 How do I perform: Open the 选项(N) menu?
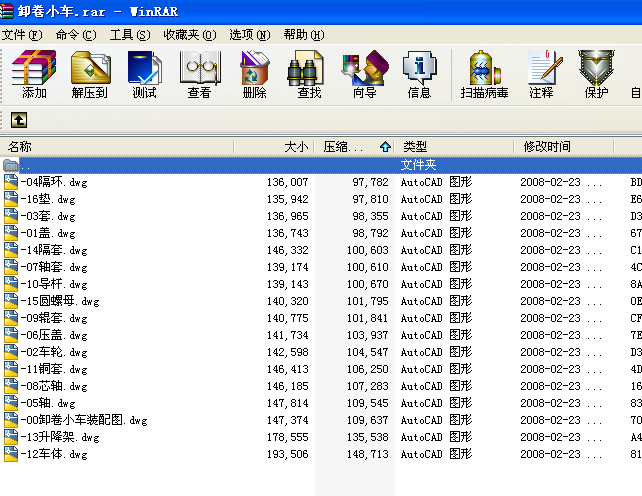pos(250,35)
